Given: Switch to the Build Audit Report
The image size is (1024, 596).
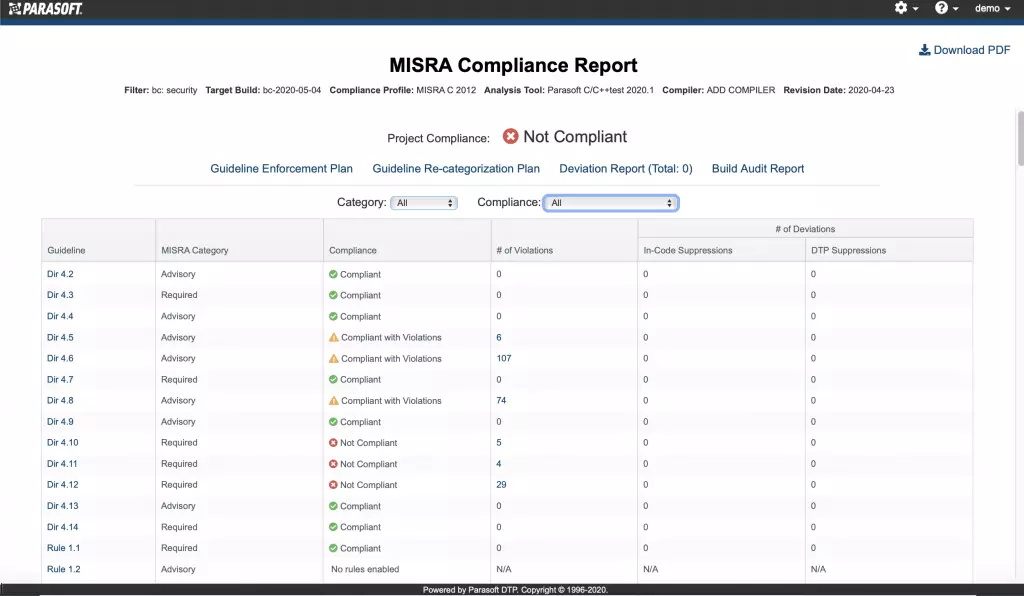Looking at the screenshot, I should [757, 168].
